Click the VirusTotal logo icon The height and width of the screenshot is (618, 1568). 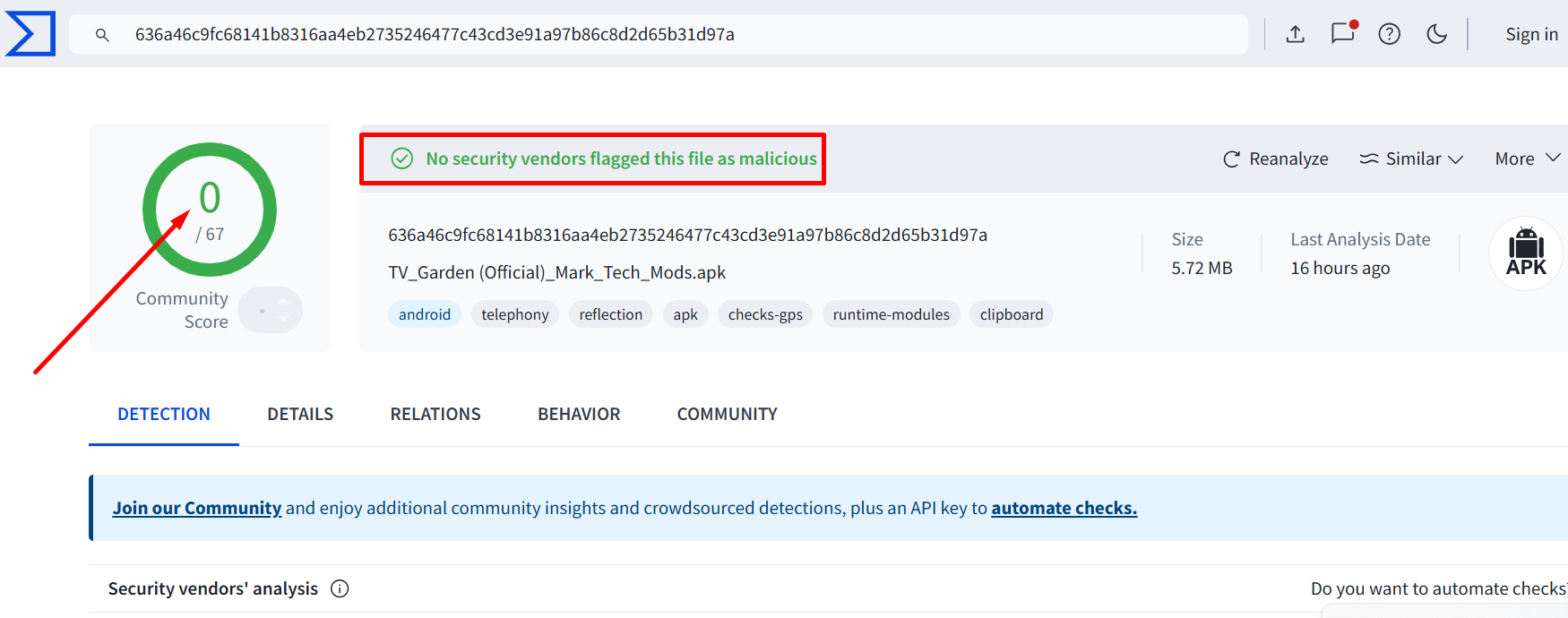(30, 34)
